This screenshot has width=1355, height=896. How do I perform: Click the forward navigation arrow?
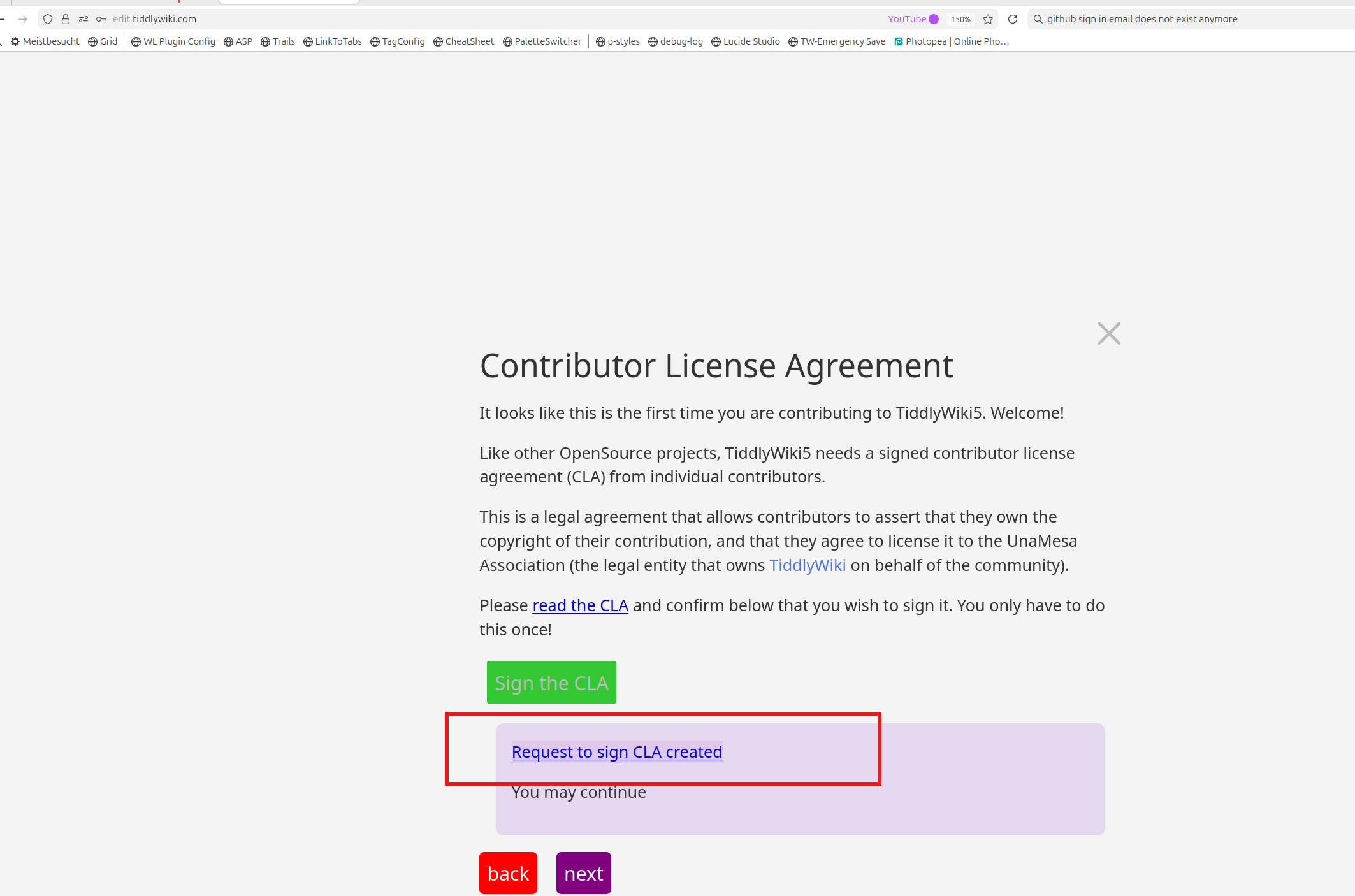[23, 19]
